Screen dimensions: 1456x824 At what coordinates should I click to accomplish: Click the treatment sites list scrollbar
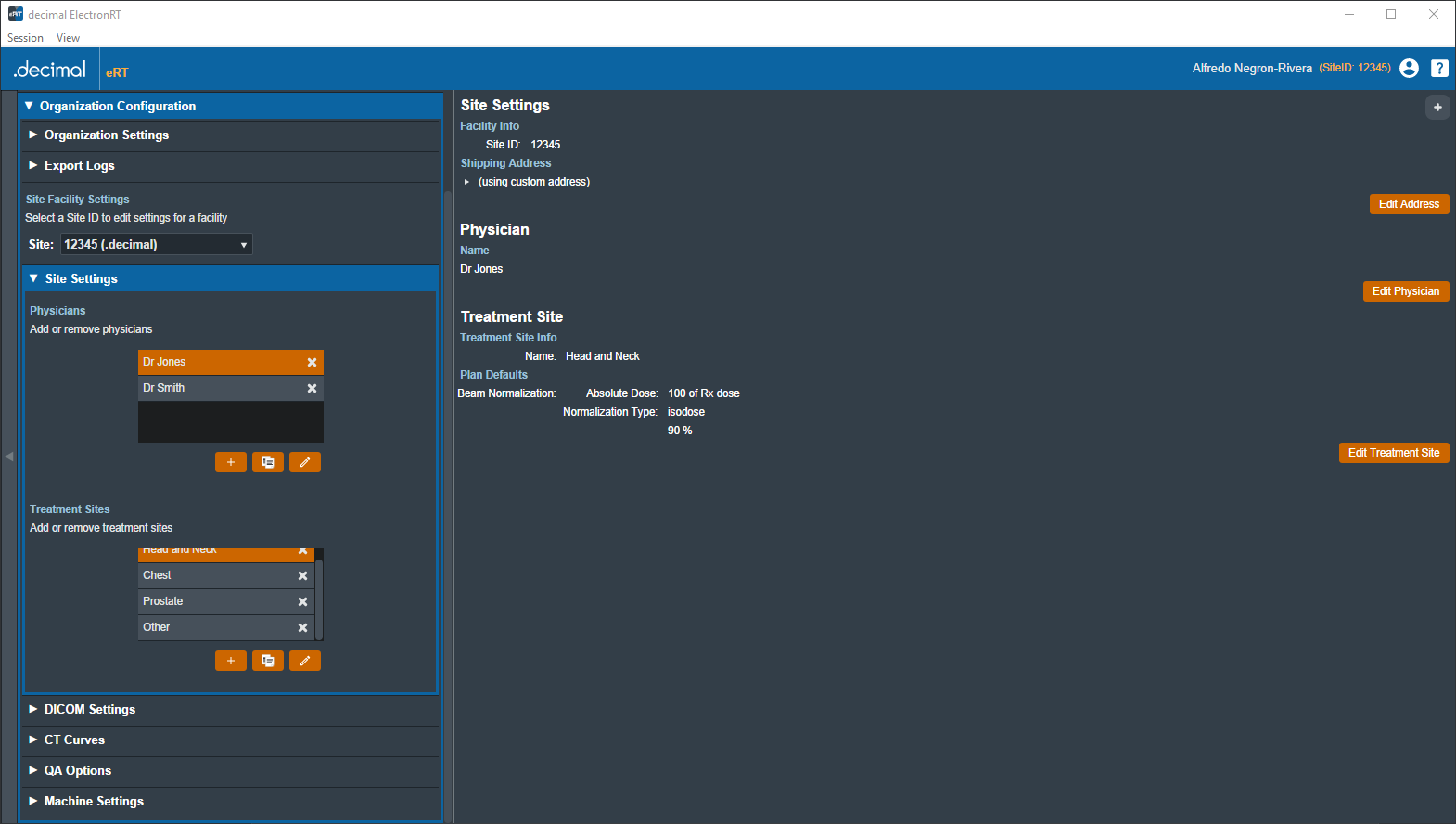(x=319, y=599)
